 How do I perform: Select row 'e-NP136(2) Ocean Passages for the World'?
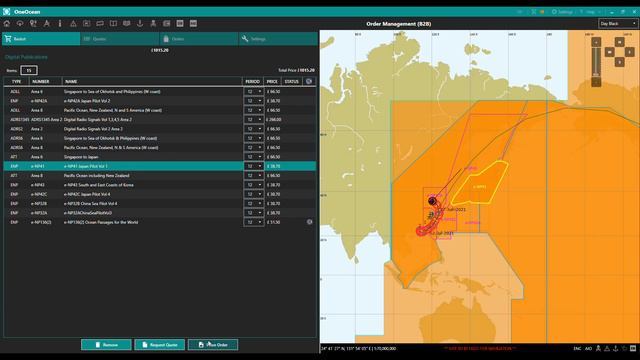[x=160, y=222]
